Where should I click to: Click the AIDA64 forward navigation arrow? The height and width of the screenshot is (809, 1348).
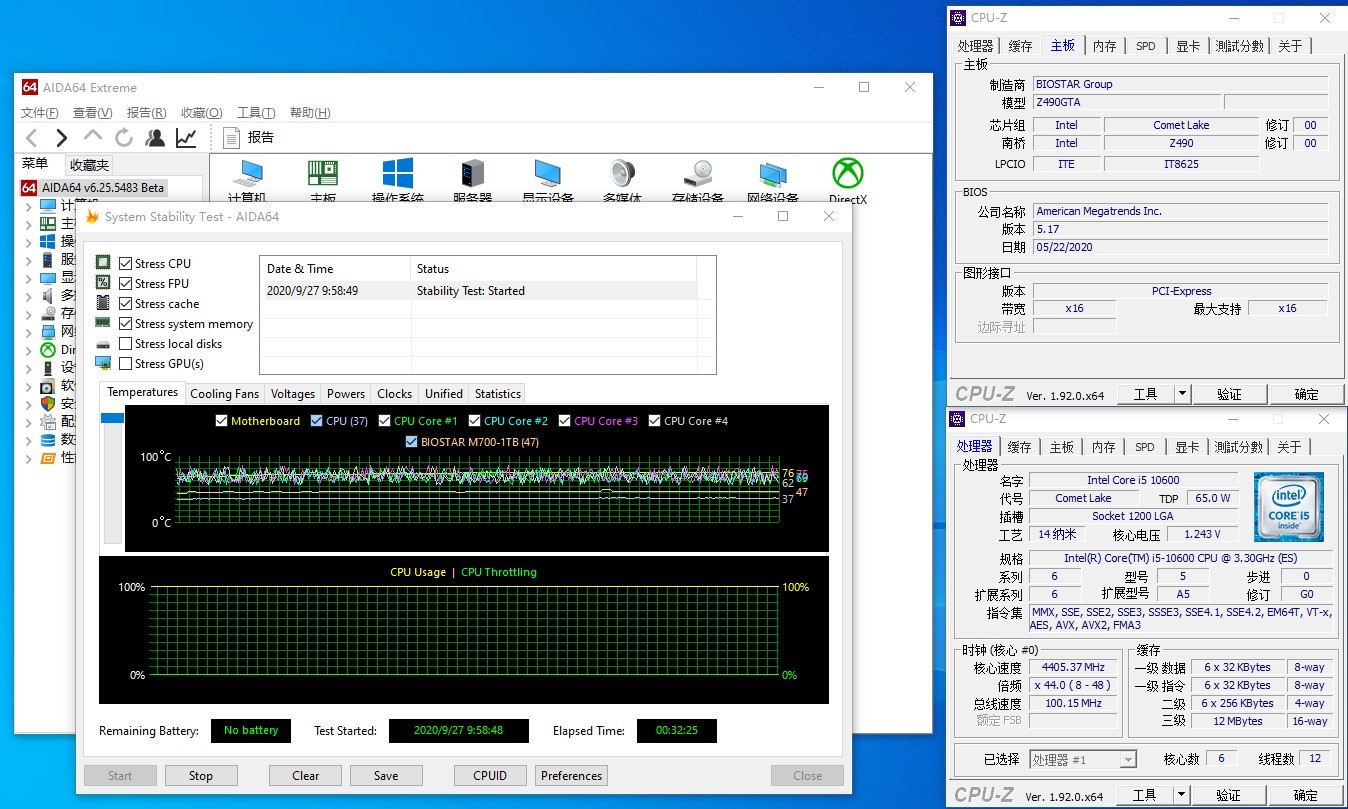62,138
